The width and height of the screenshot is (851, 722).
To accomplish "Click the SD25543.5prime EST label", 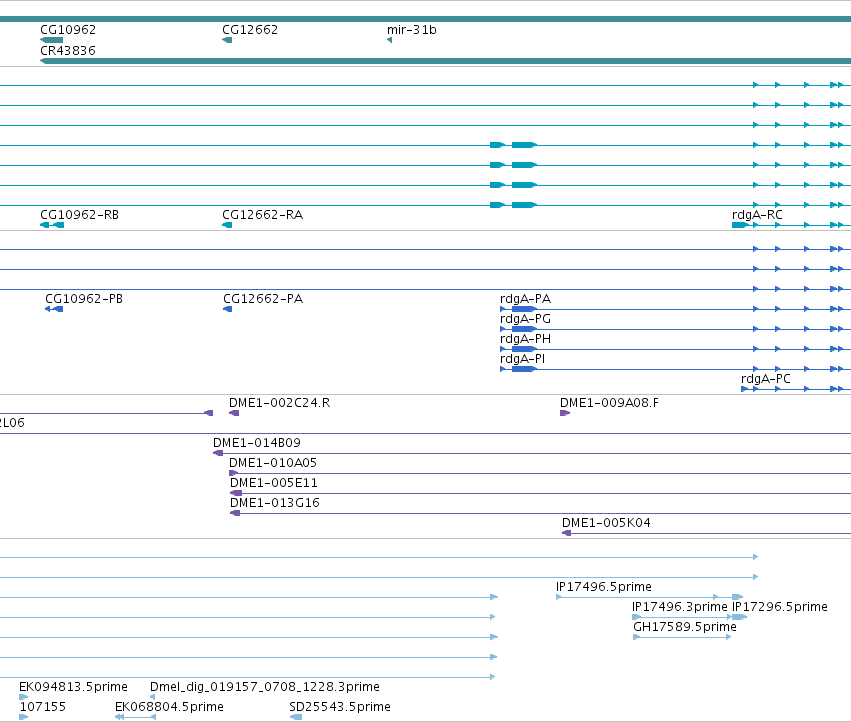I will pos(340,707).
